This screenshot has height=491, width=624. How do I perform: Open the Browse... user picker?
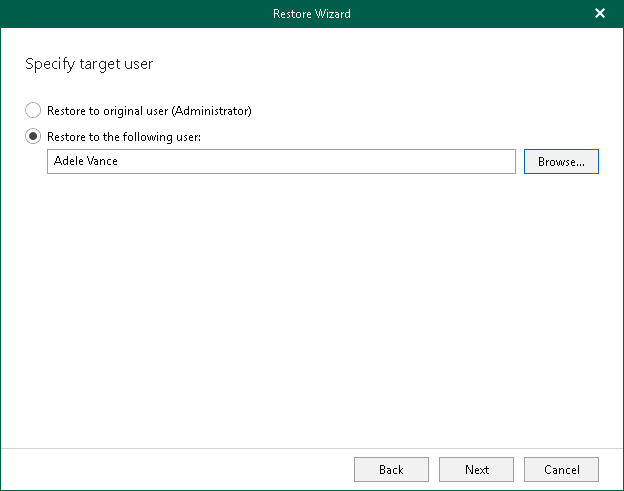(x=561, y=161)
